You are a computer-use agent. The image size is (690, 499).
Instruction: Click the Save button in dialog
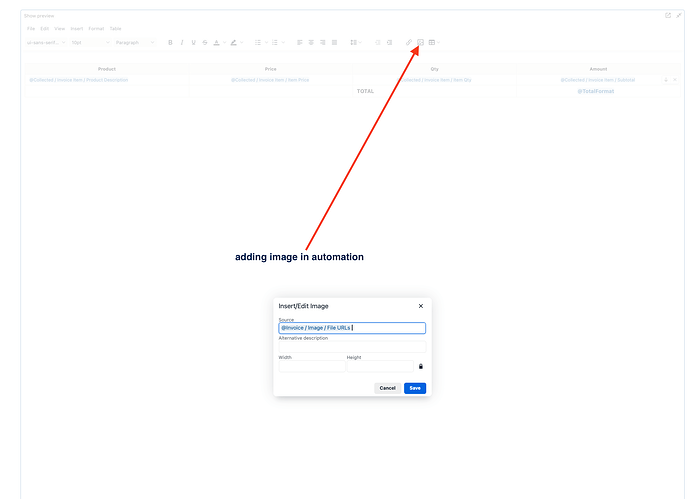[x=415, y=388]
